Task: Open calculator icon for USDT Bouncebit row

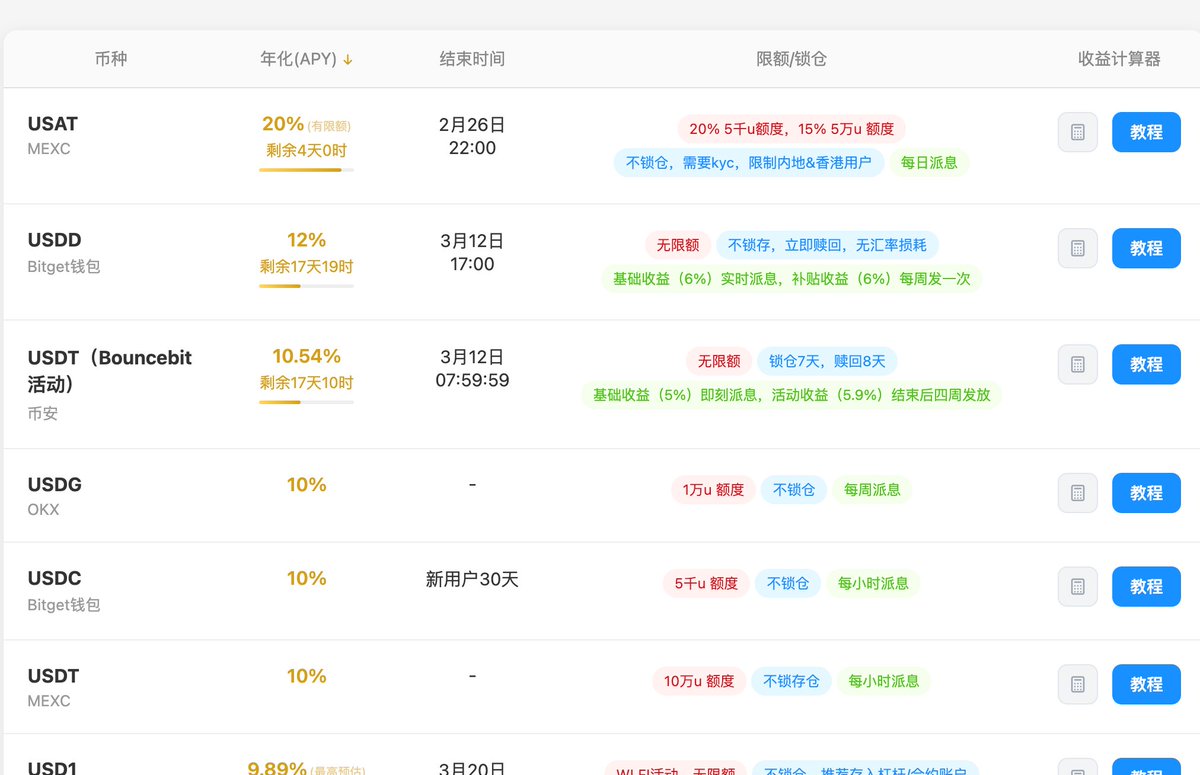Action: [x=1078, y=364]
